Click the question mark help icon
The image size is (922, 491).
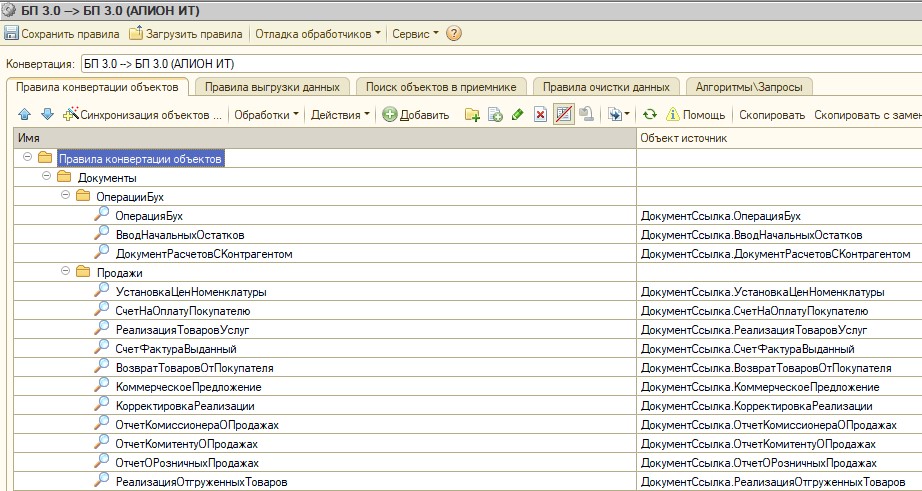(x=453, y=34)
